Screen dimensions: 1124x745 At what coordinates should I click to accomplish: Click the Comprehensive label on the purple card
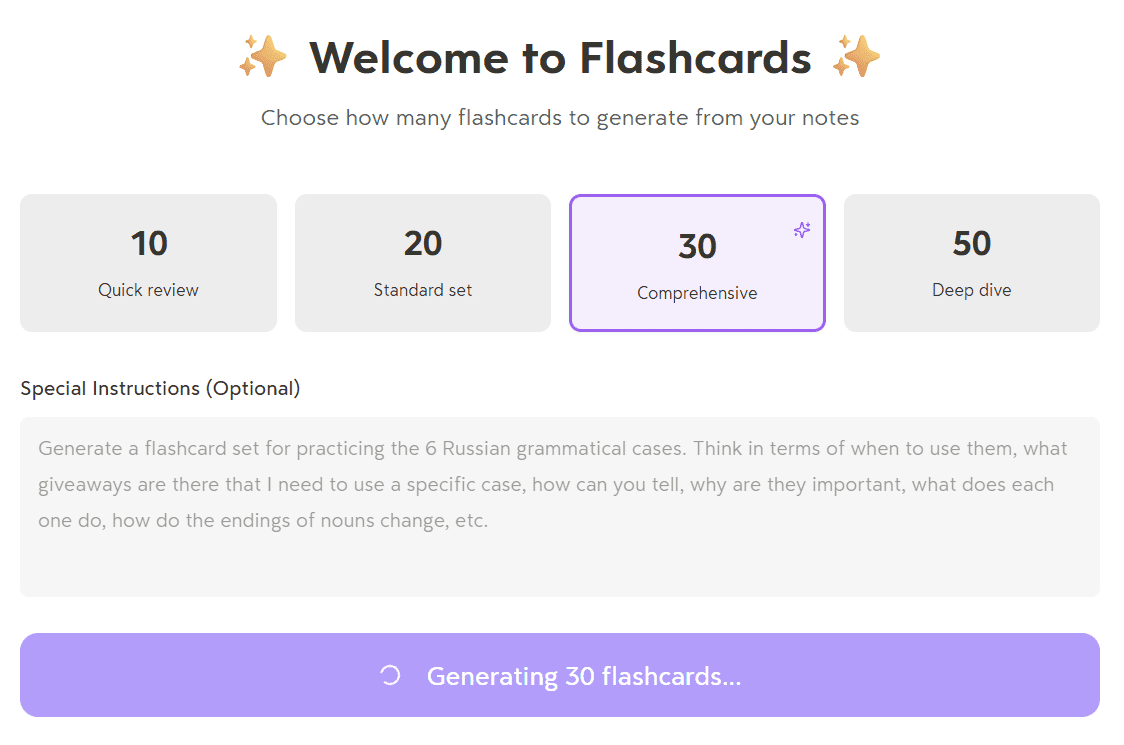[697, 293]
